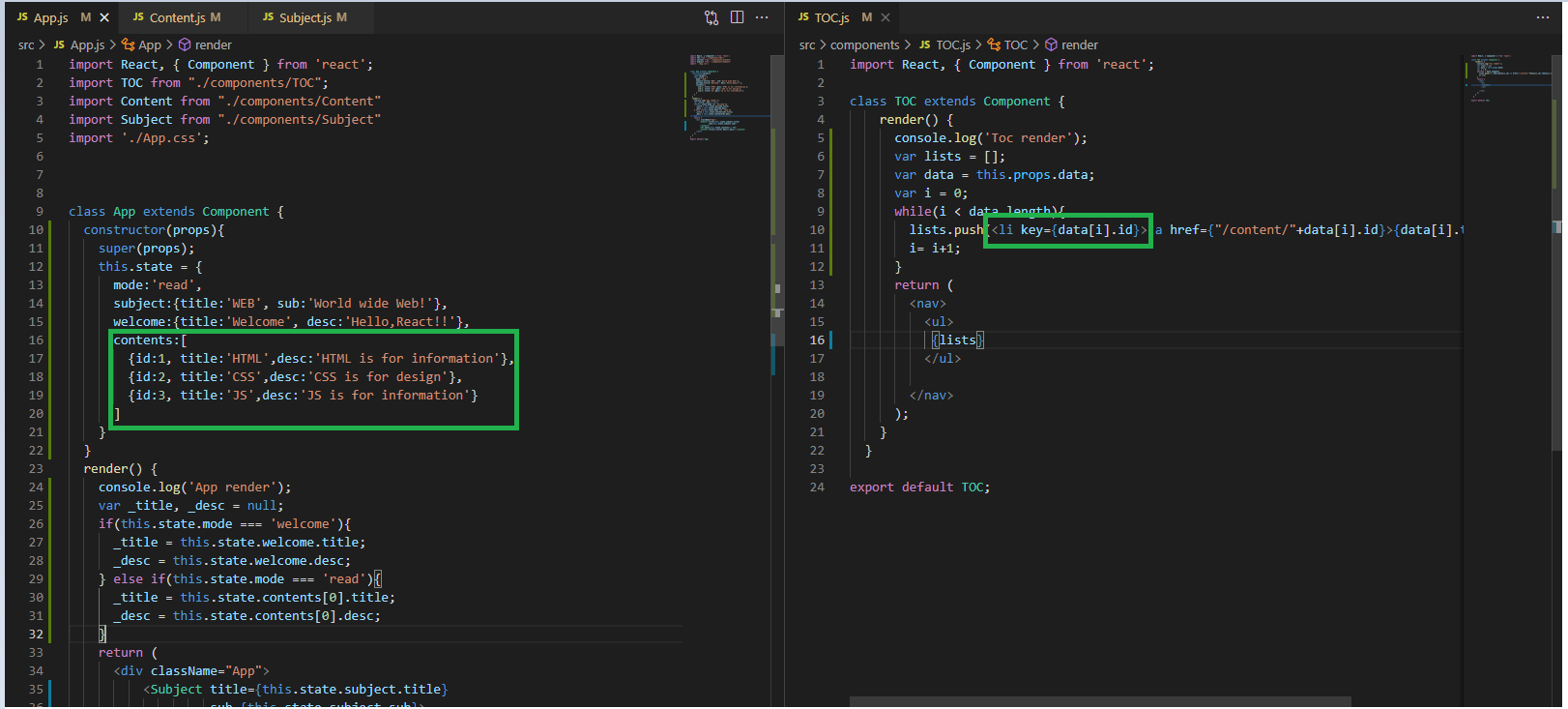Image resolution: width=1568 pixels, height=709 pixels.
Task: Open More Actions menu of left editor group
Action: 762,17
